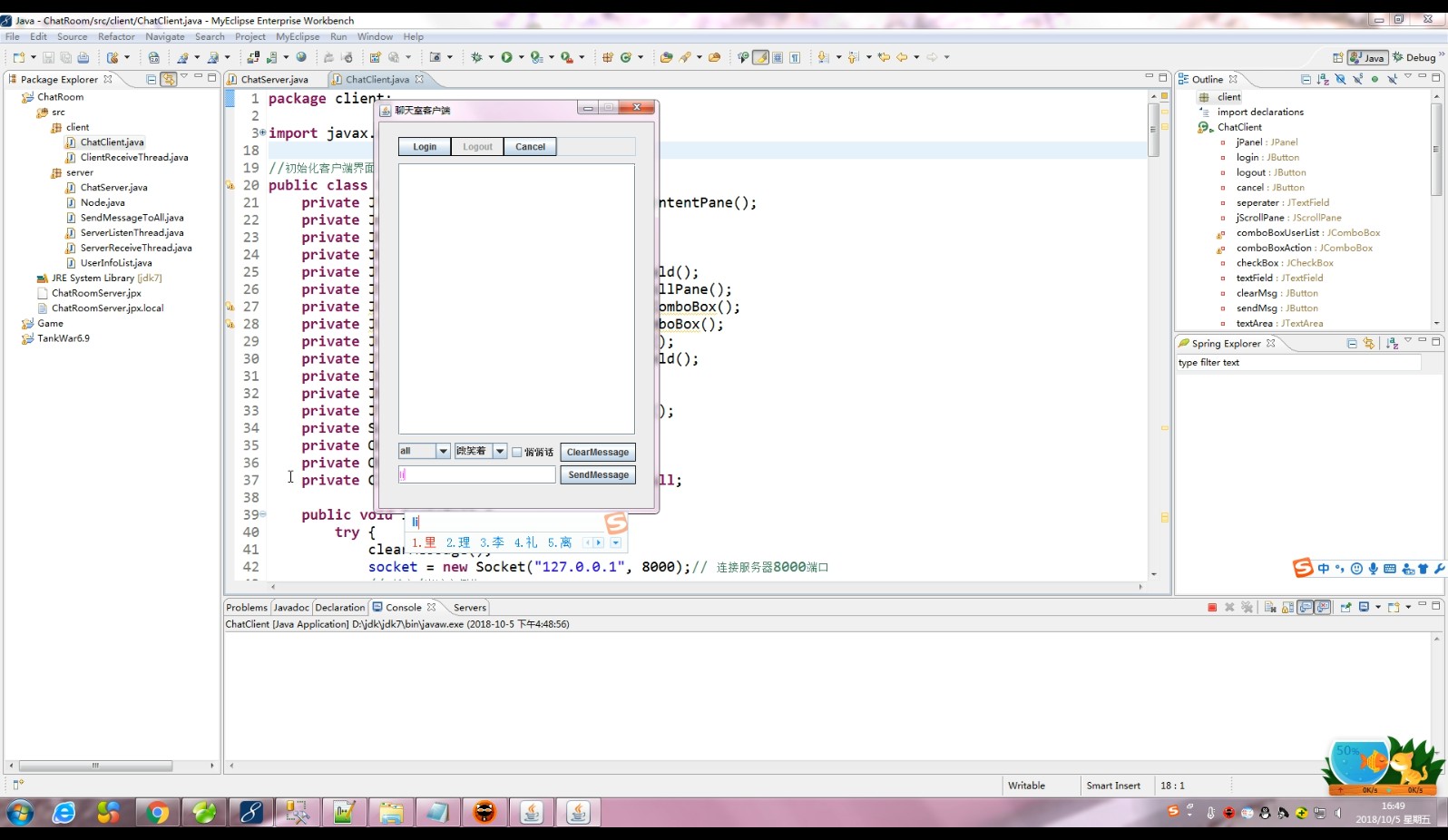This screenshot has width=1448, height=840.
Task: Toggle Hide Non-Public Members in Outline
Action: tap(1375, 79)
